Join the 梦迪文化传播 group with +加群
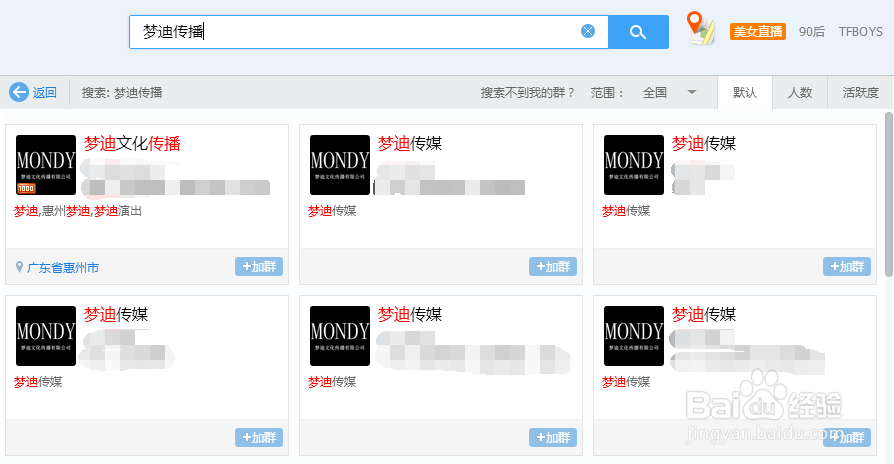 coord(259,266)
